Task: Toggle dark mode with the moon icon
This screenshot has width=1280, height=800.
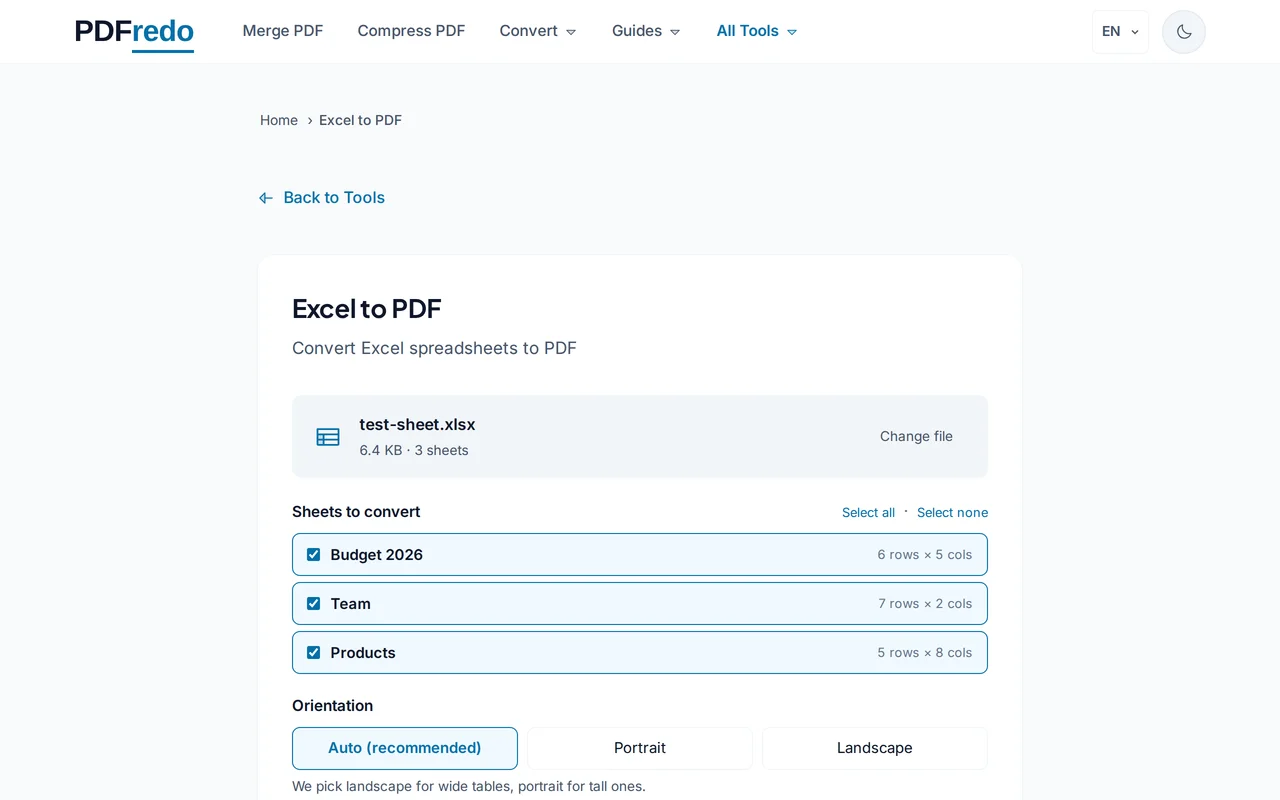Action: click(x=1183, y=31)
